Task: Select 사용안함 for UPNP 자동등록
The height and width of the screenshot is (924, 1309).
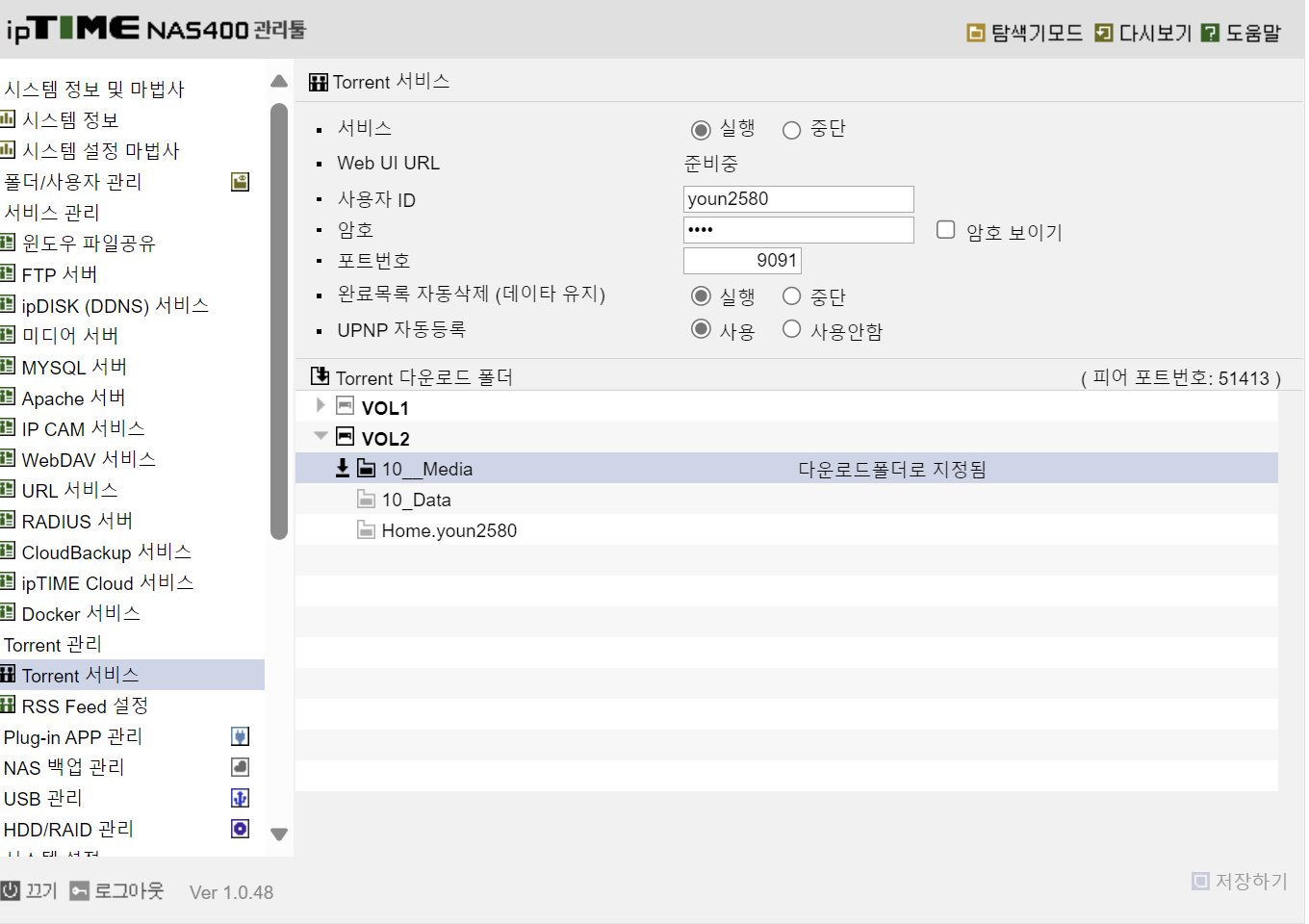Action: 791,329
